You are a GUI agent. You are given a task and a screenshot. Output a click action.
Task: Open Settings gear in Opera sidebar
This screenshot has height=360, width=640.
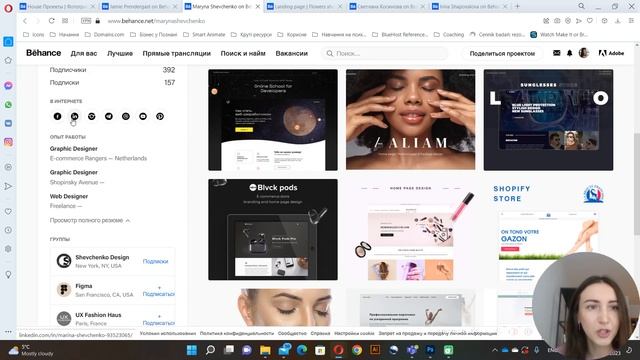8,249
